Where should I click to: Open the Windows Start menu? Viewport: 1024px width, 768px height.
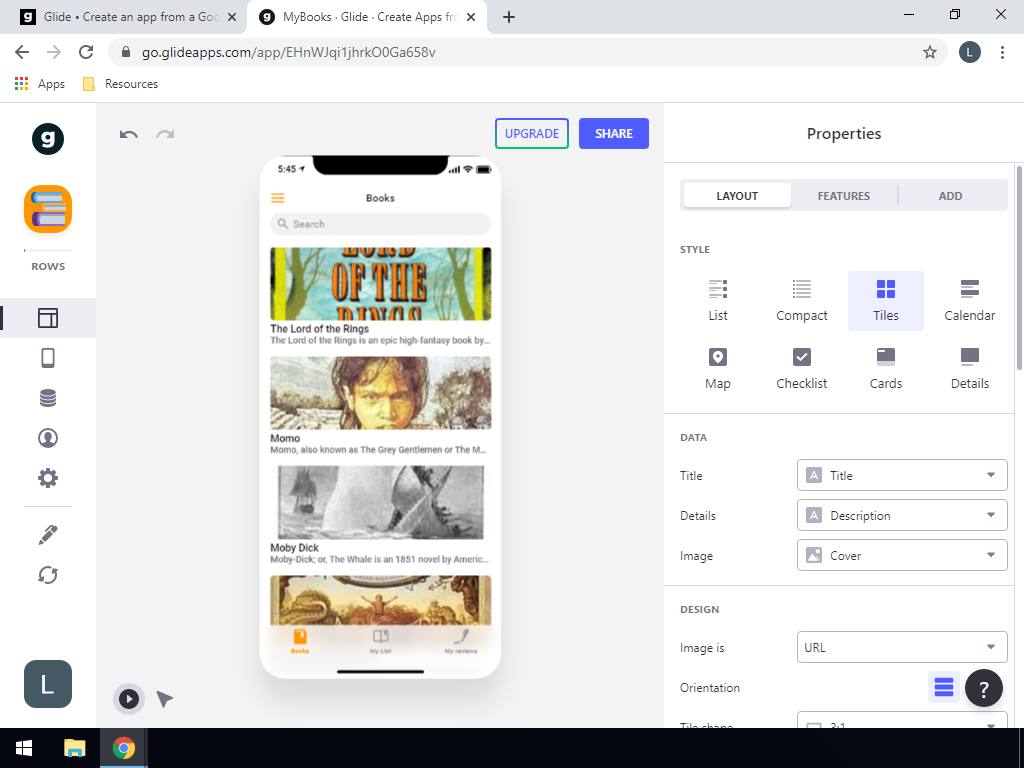(x=24, y=748)
